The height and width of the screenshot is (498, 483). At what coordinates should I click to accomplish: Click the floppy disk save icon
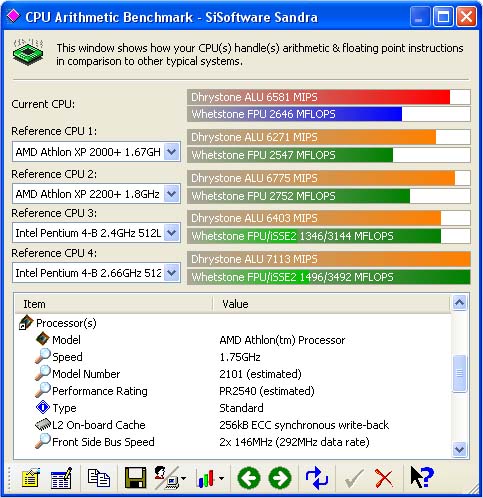tap(135, 478)
